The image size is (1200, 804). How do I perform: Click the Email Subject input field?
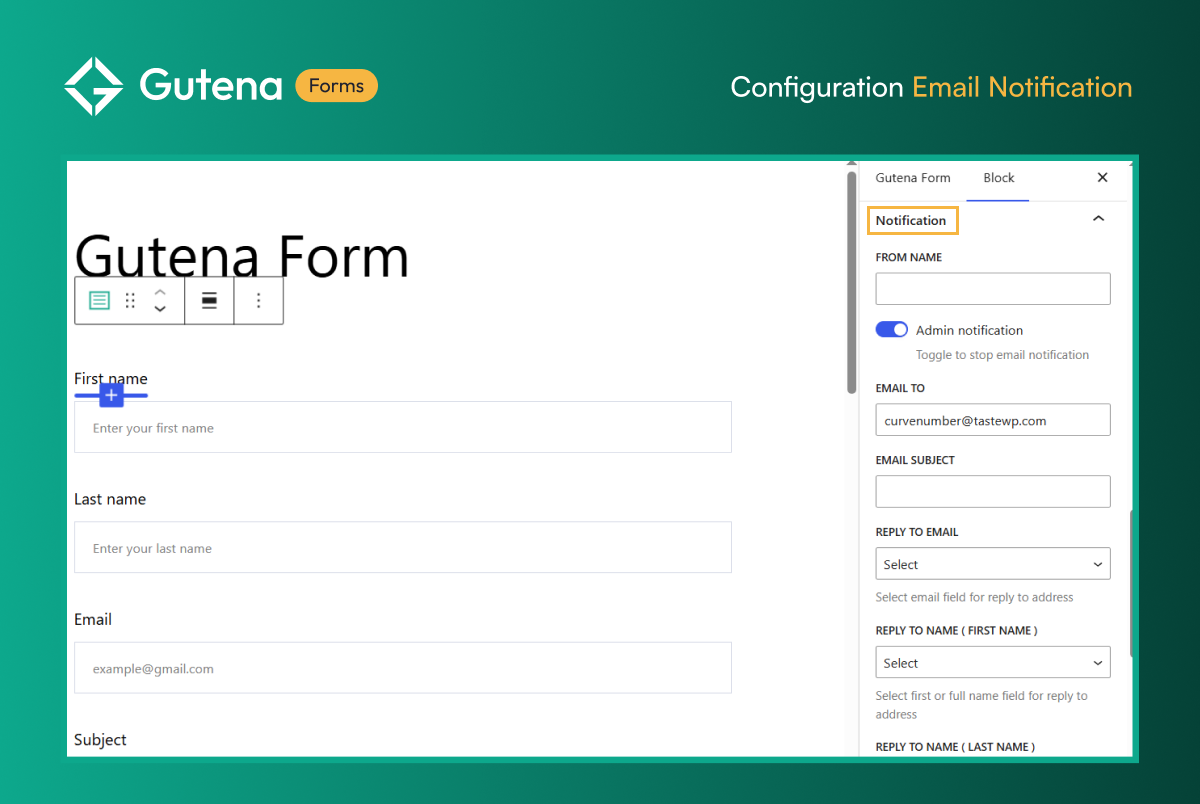pyautogui.click(x=993, y=491)
